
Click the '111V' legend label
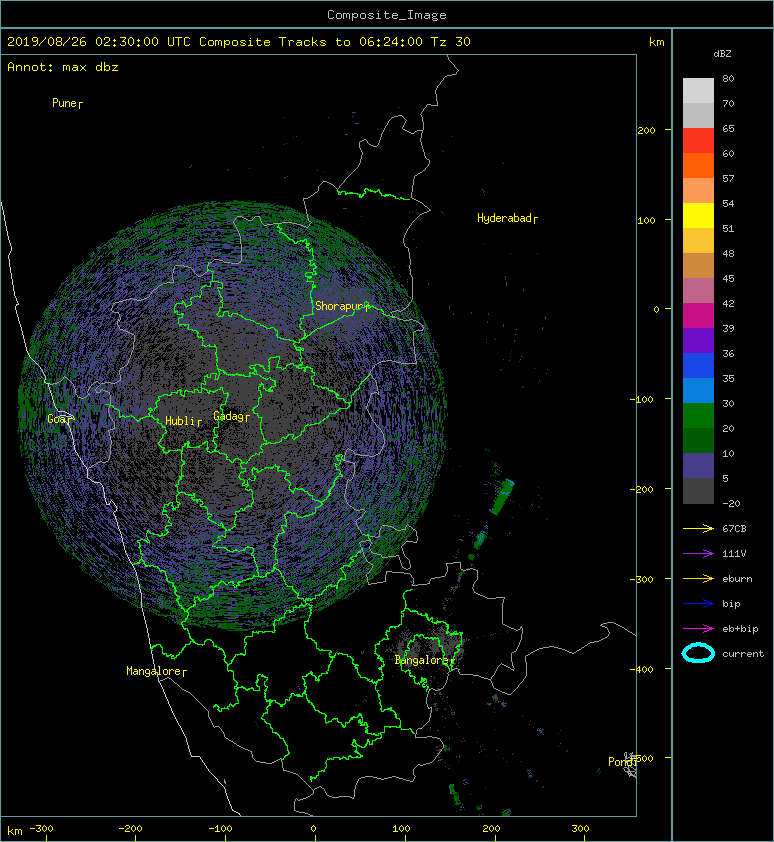(x=734, y=554)
